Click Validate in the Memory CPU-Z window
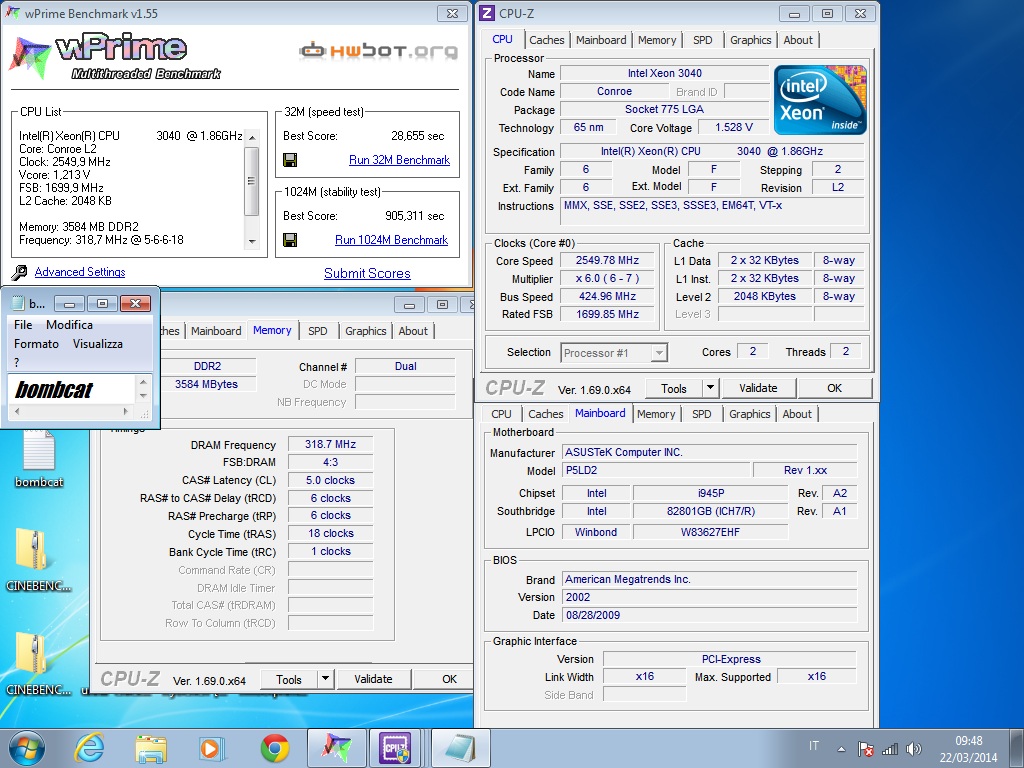The width and height of the screenshot is (1024, 768). click(x=373, y=679)
